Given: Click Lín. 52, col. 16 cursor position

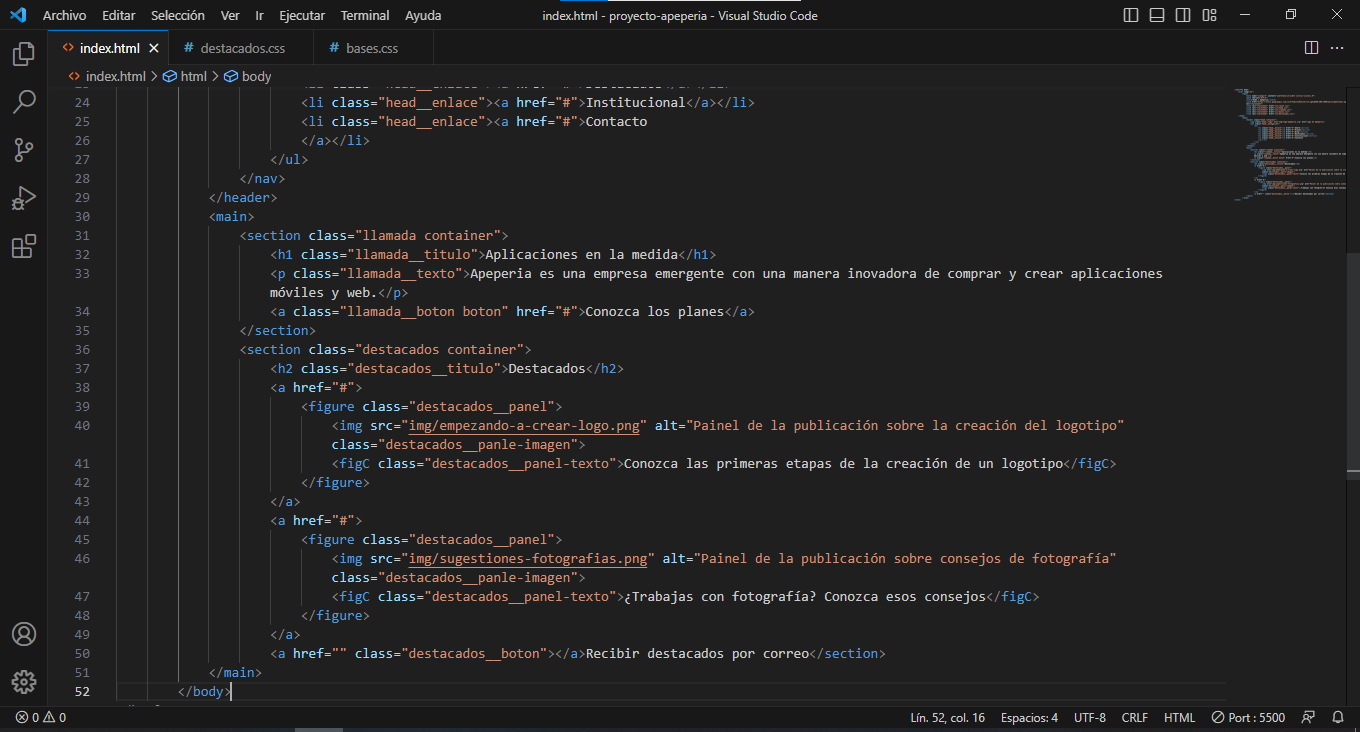Looking at the screenshot, I should pyautogui.click(x=947, y=717).
